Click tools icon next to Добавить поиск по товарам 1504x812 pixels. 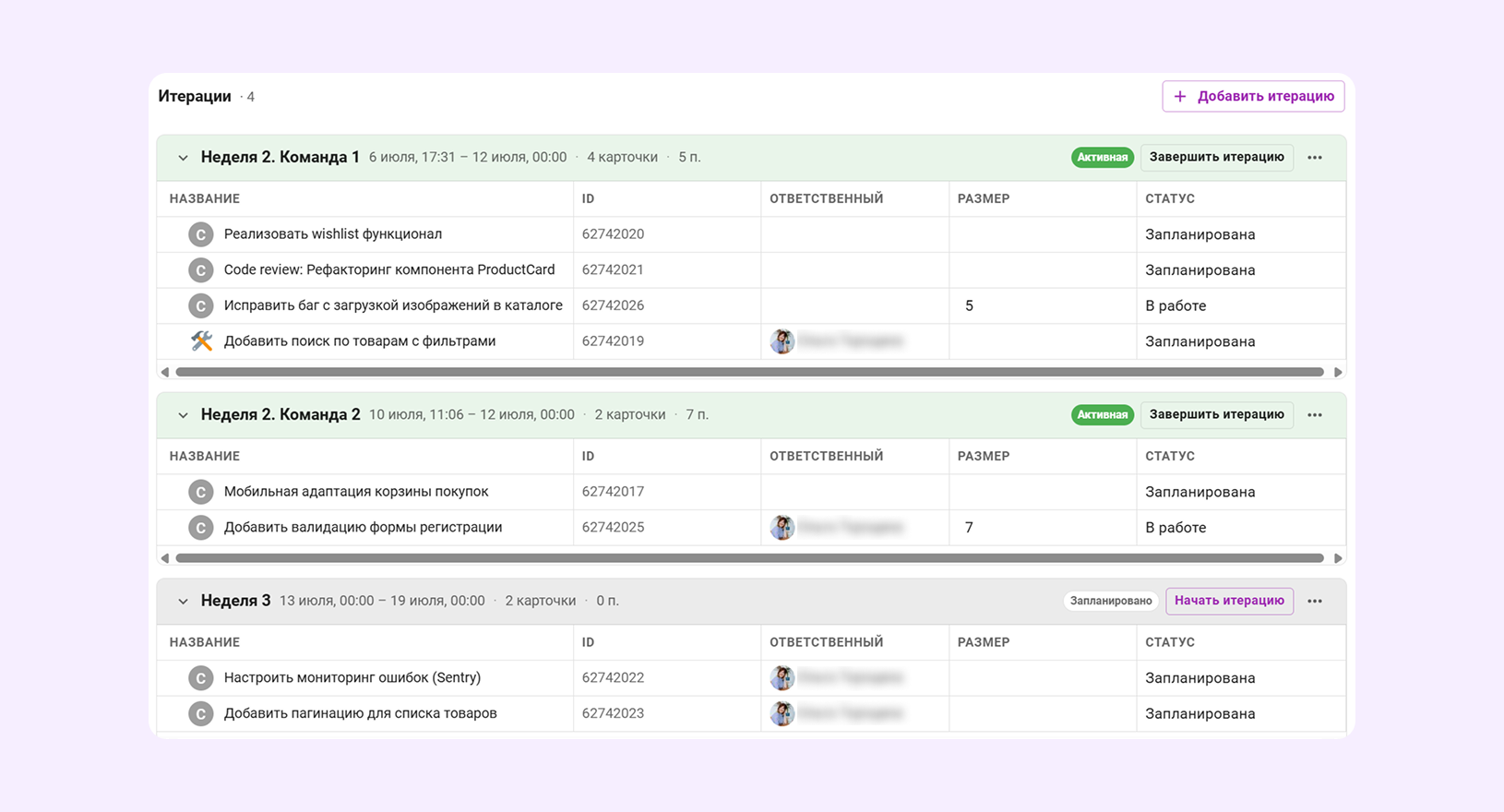point(201,341)
